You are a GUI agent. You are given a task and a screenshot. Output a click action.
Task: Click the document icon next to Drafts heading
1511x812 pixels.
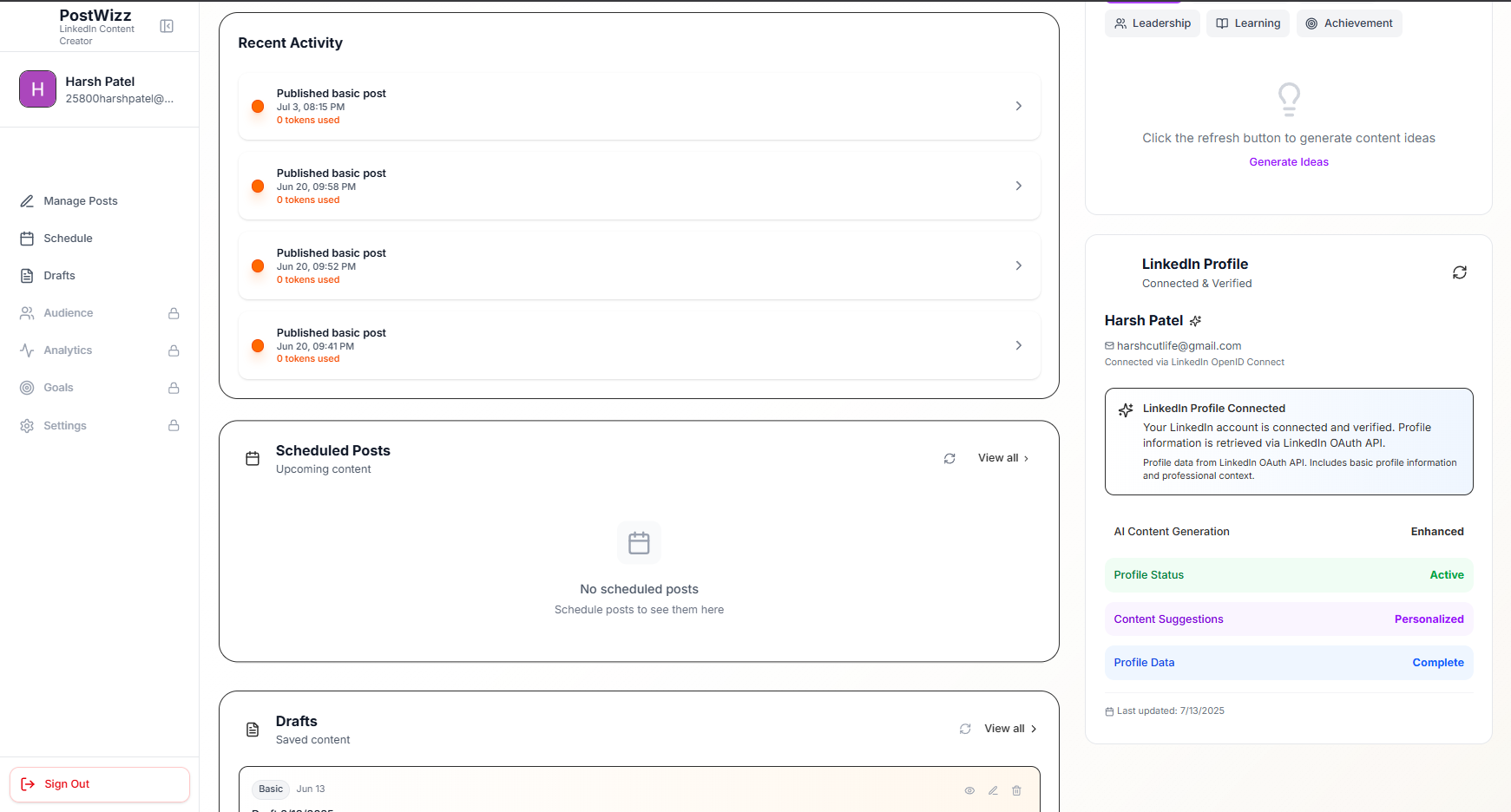[253, 730]
